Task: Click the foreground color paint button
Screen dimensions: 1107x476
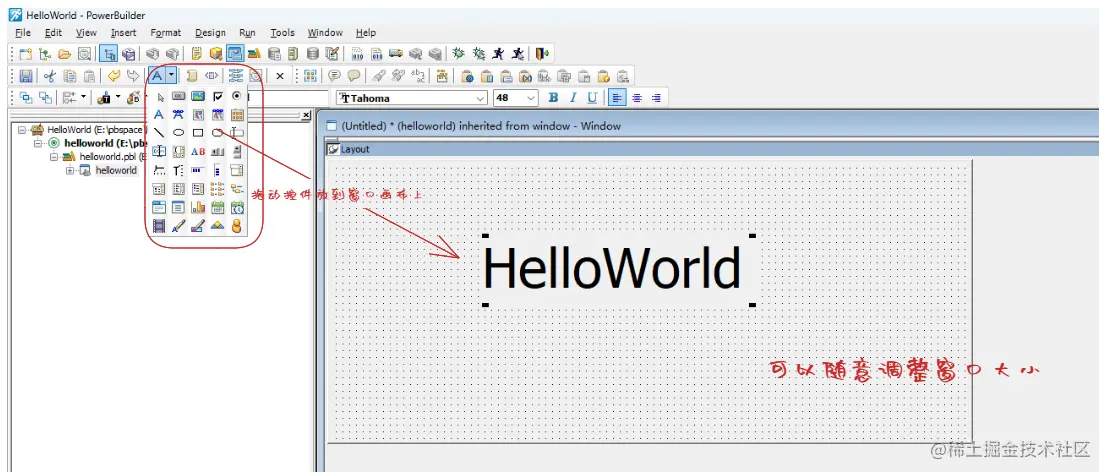Action: click(x=104, y=97)
